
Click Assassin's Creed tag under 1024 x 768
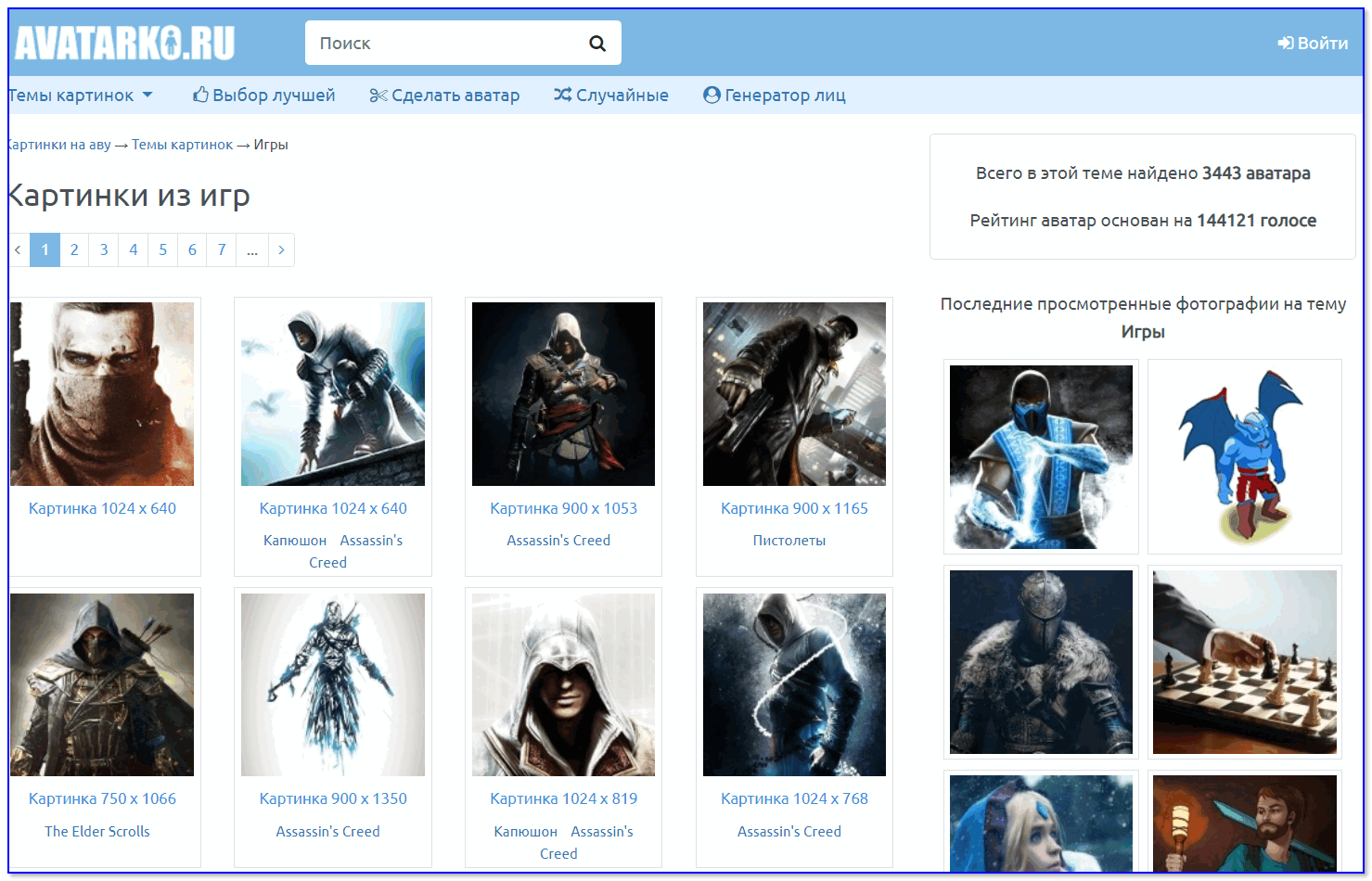tap(789, 832)
